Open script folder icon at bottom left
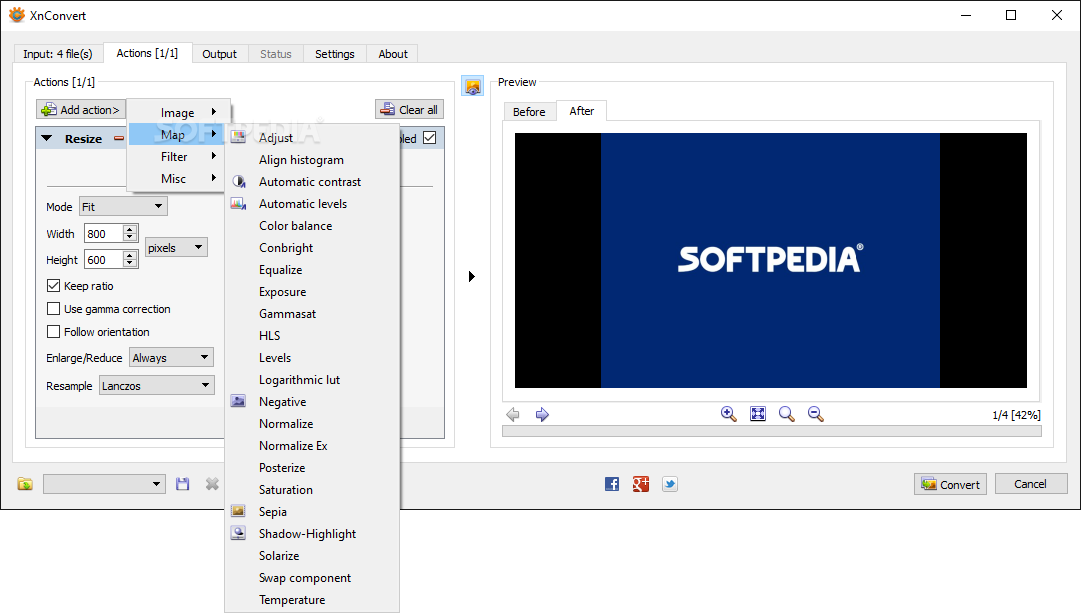The height and width of the screenshot is (613, 1081). tap(25, 484)
